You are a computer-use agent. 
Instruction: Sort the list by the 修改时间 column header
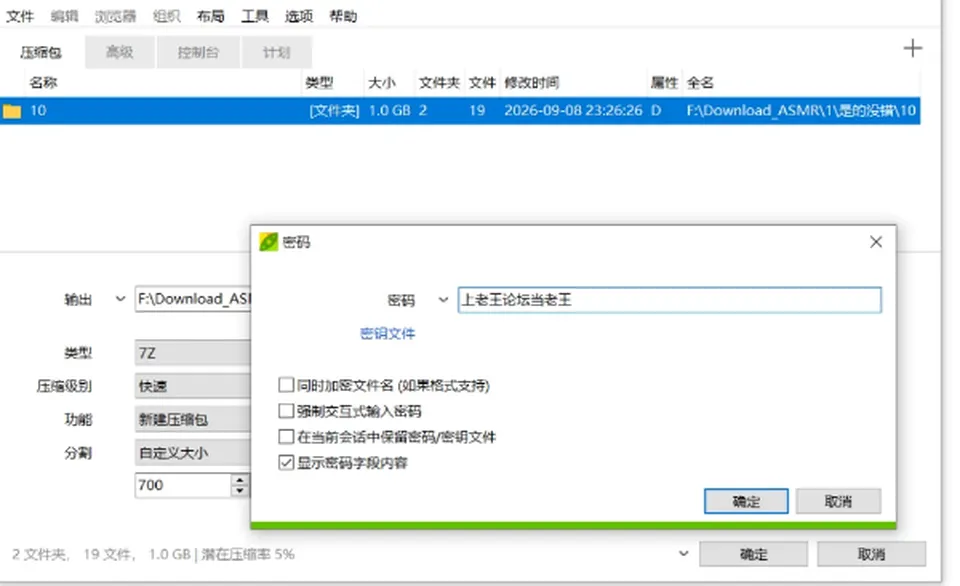tap(531, 83)
